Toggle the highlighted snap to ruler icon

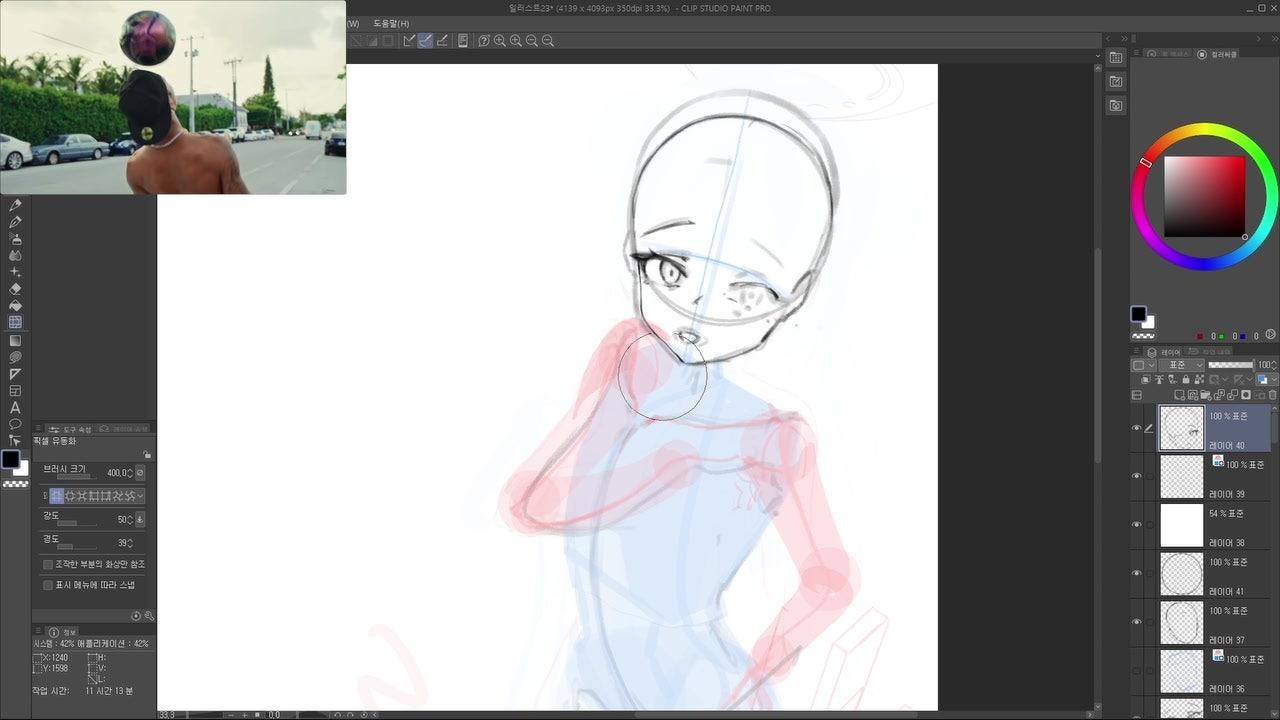[425, 41]
